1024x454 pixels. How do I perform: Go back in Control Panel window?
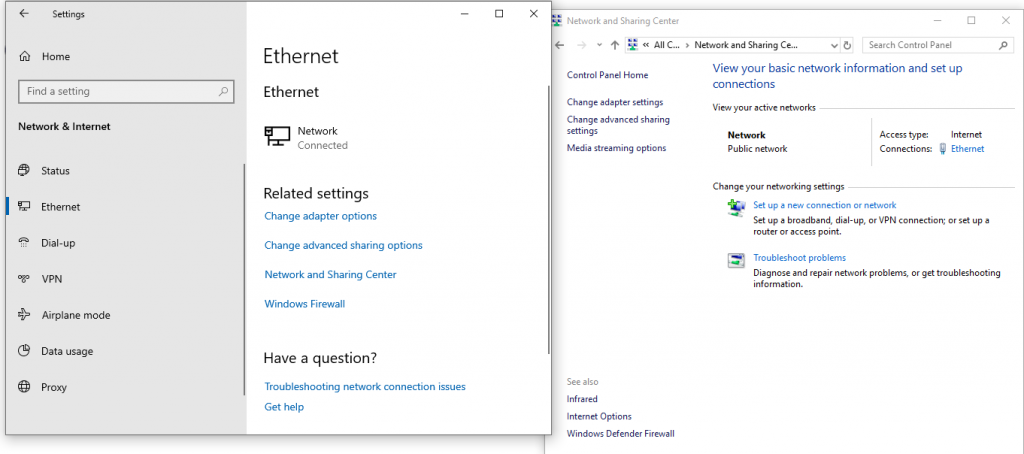(x=559, y=45)
